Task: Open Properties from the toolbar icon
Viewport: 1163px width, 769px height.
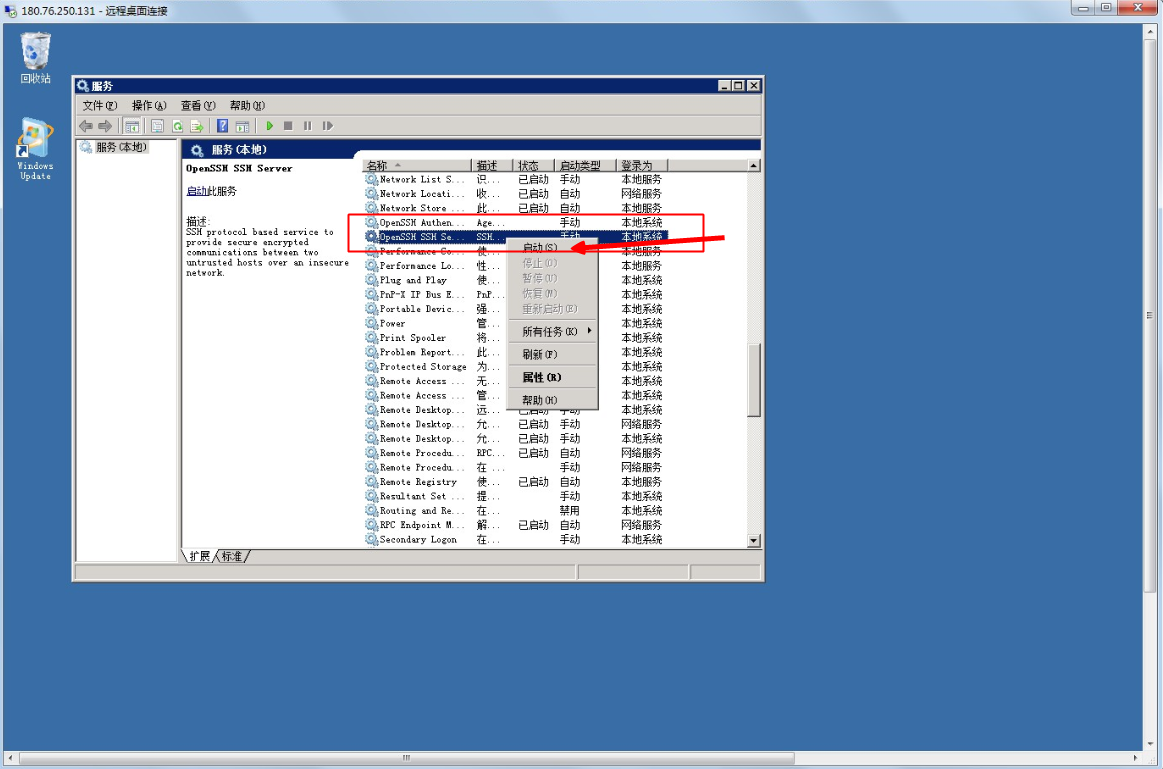Action: tap(157, 126)
